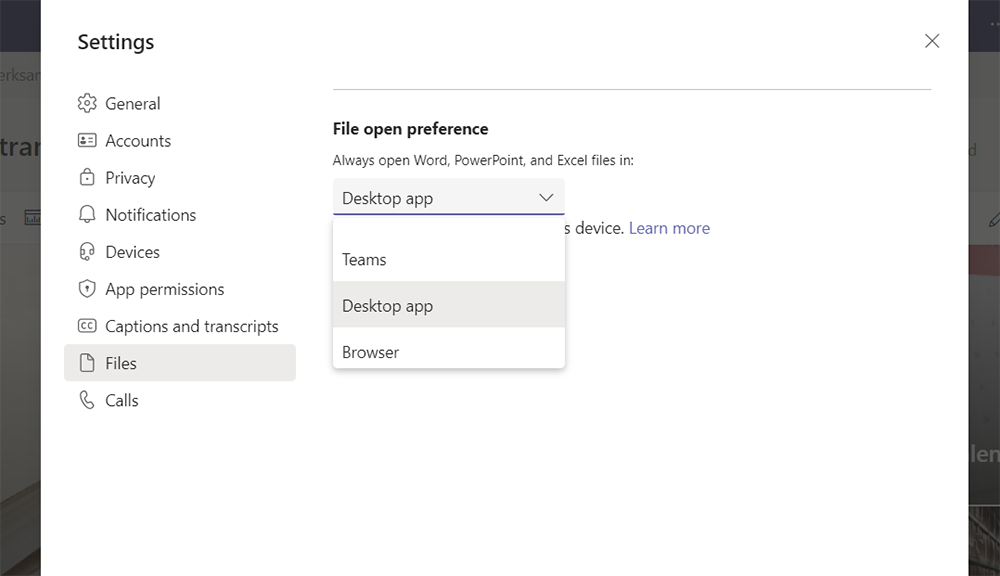Click the Captions CC icon
Image resolution: width=1000 pixels, height=576 pixels.
click(x=87, y=326)
